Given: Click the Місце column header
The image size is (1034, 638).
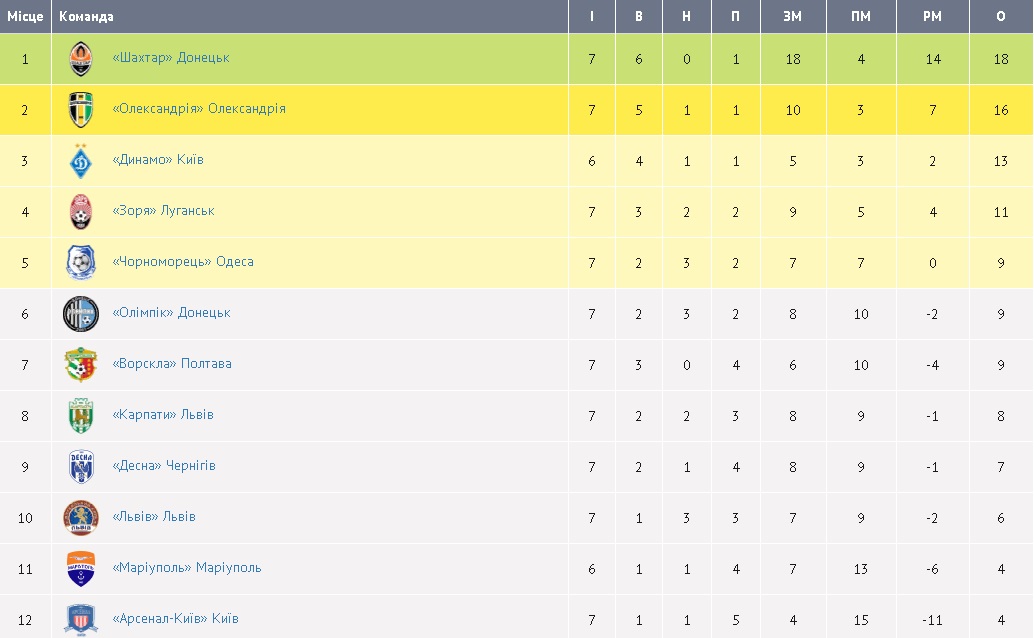Looking at the screenshot, I should click(25, 17).
